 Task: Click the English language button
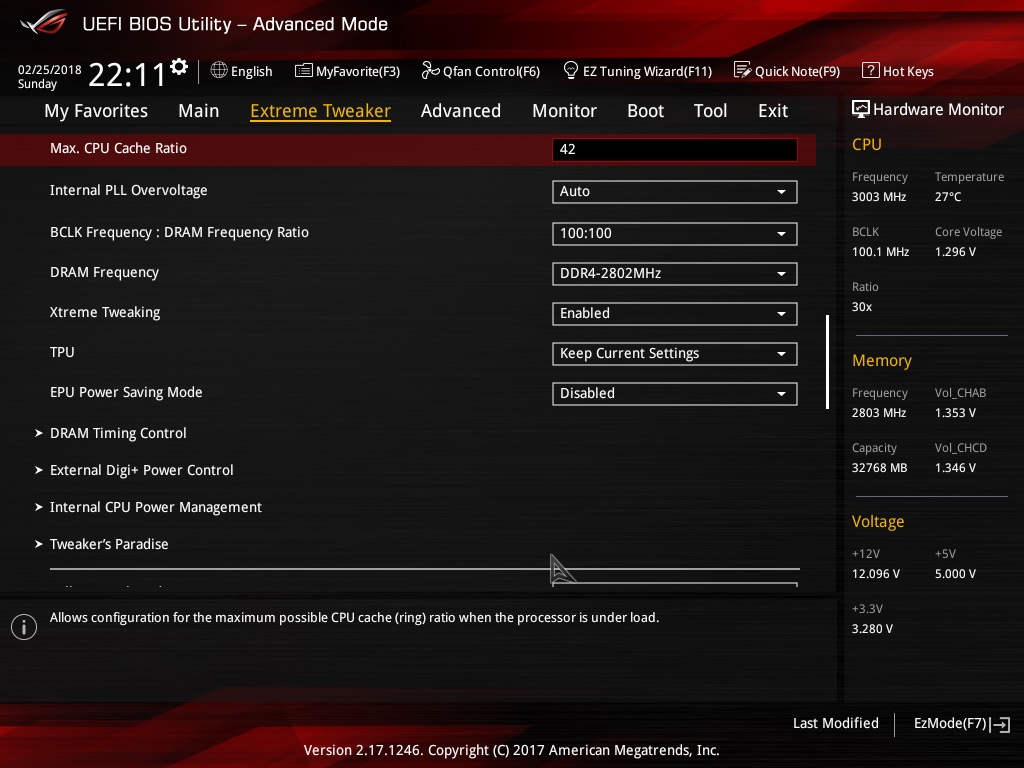(x=241, y=71)
